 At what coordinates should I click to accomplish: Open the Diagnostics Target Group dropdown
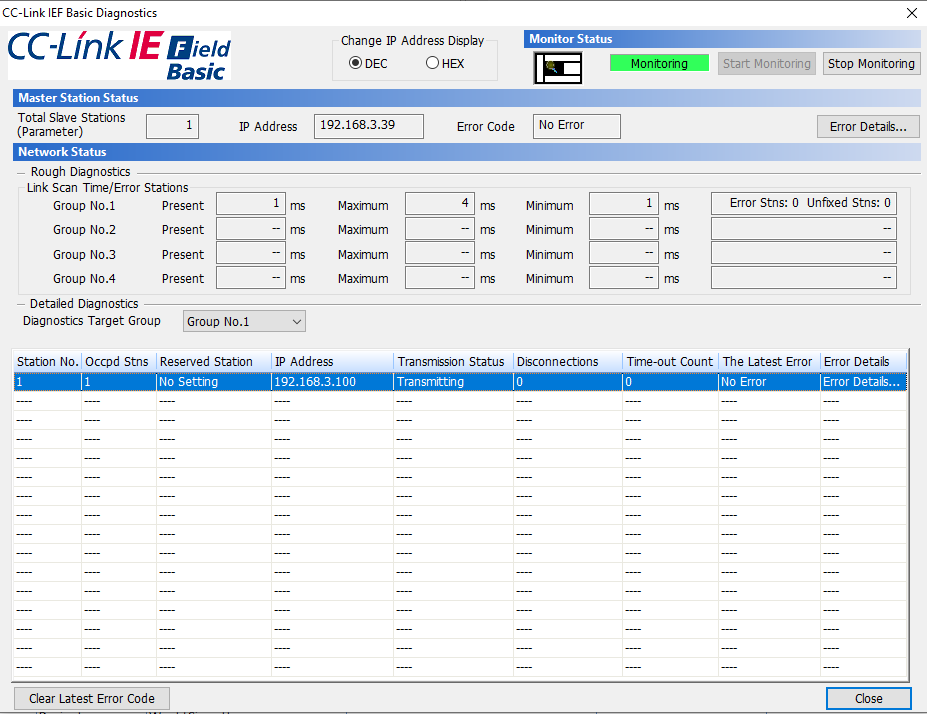point(244,322)
